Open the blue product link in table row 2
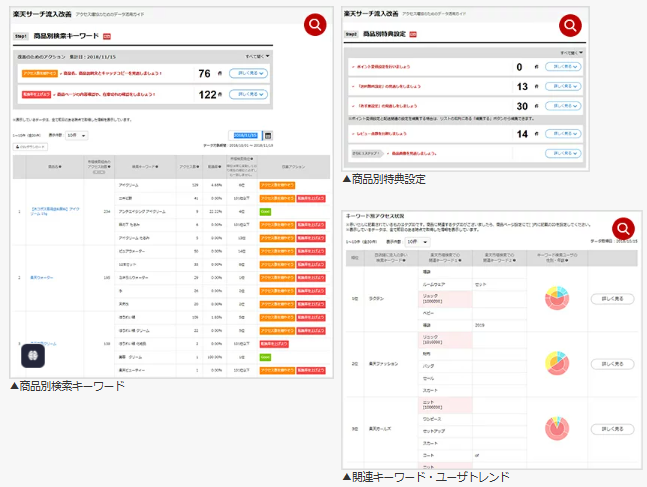Image resolution: width=647 pixels, height=487 pixels. [x=42, y=278]
